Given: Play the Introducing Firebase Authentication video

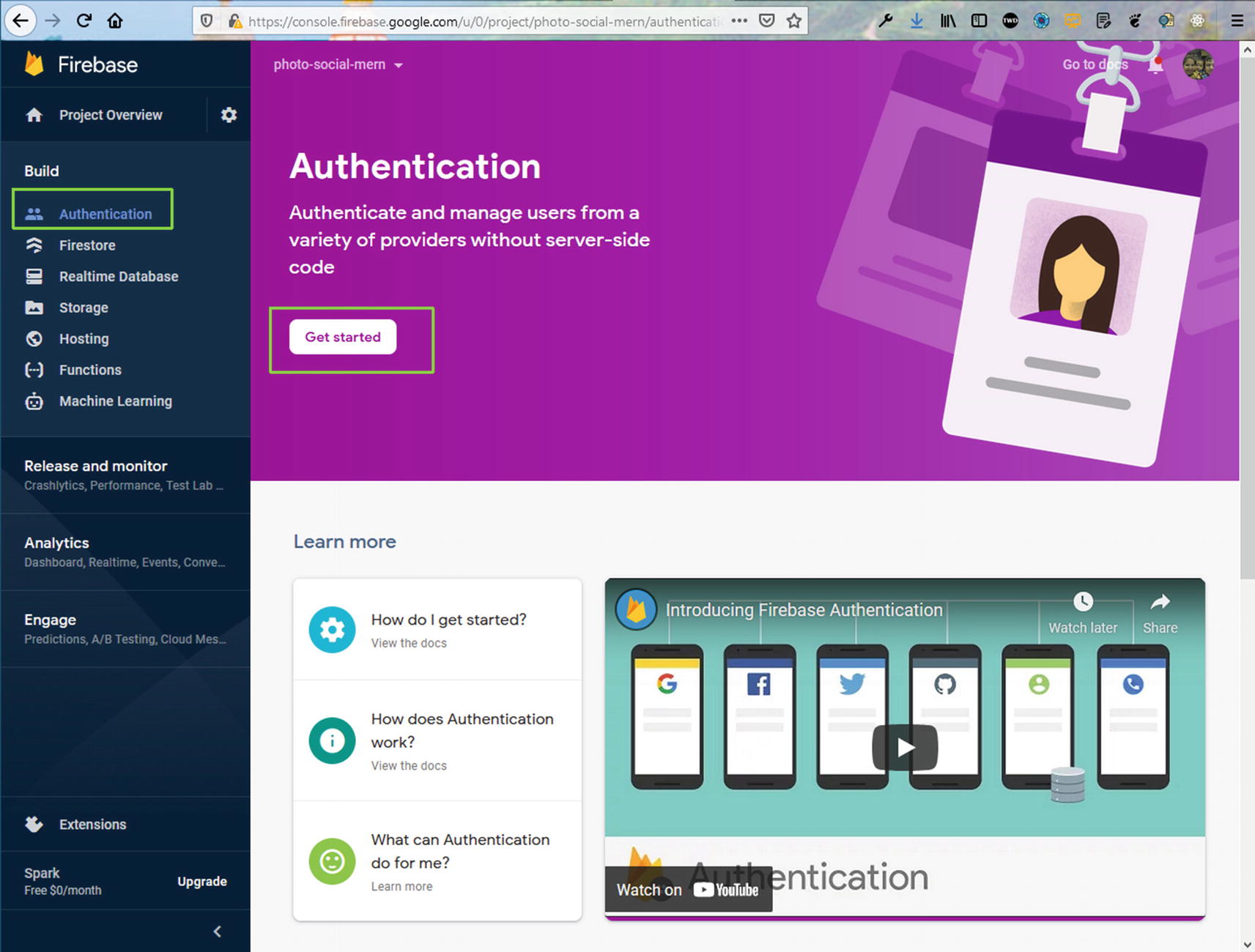Looking at the screenshot, I should click(905, 747).
